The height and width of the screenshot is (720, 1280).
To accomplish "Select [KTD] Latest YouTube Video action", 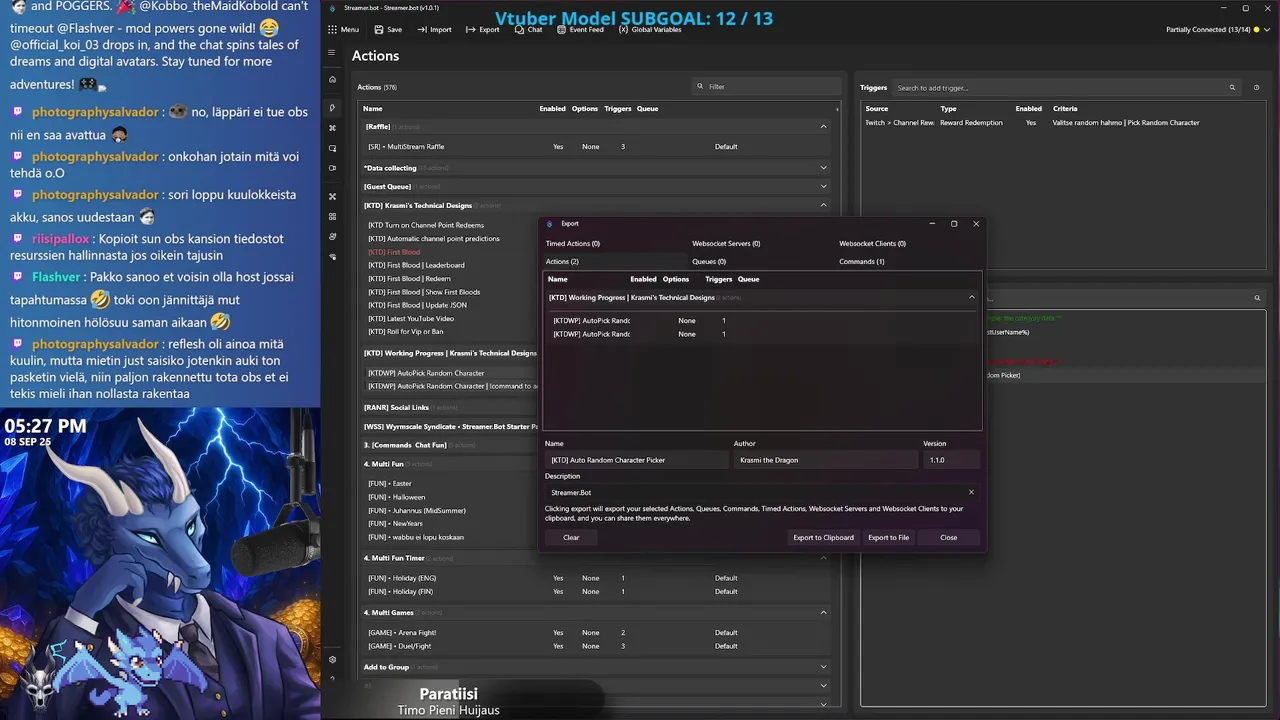I will pyautogui.click(x=411, y=318).
